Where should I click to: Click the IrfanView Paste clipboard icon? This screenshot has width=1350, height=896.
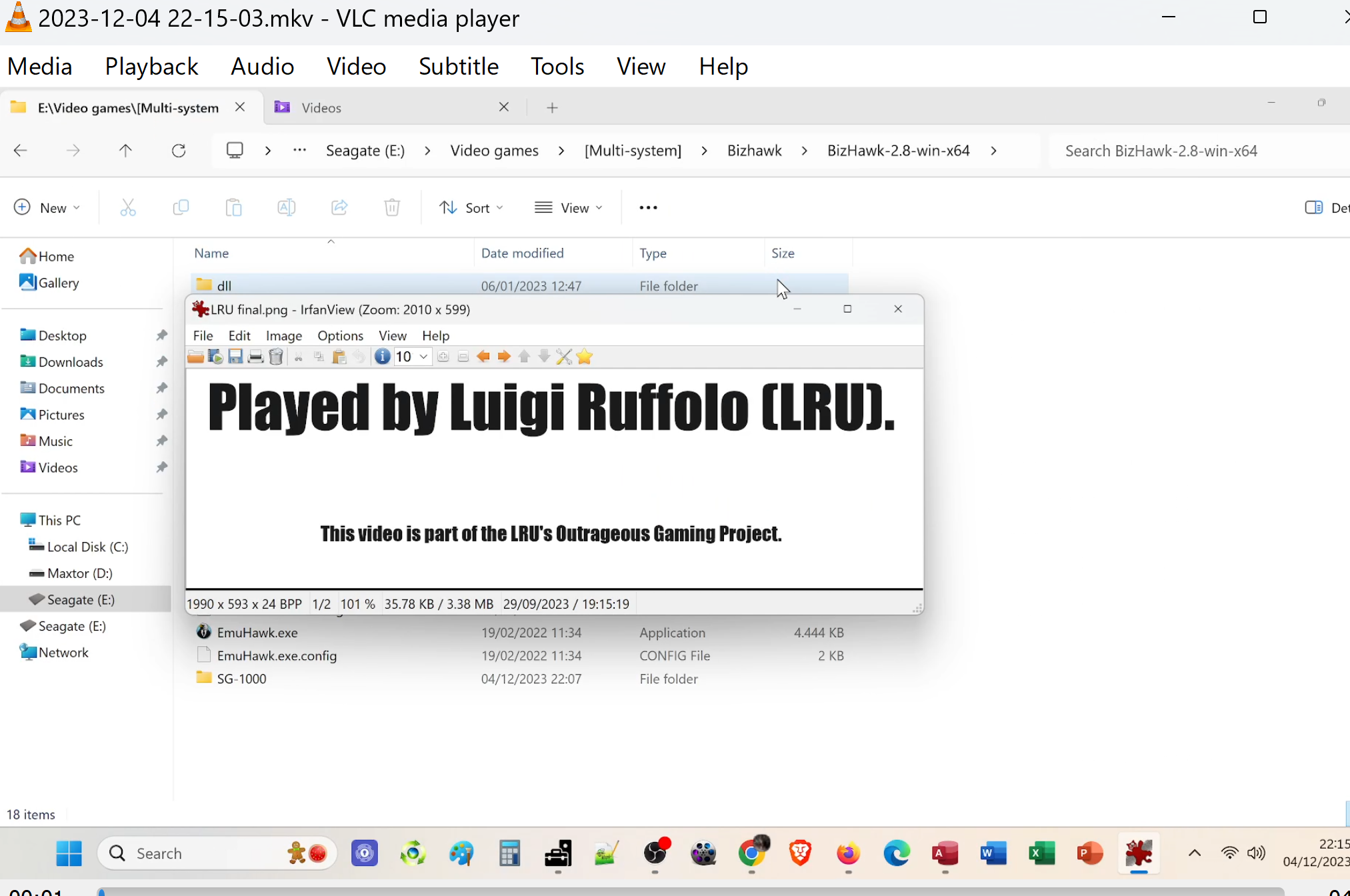(x=339, y=357)
